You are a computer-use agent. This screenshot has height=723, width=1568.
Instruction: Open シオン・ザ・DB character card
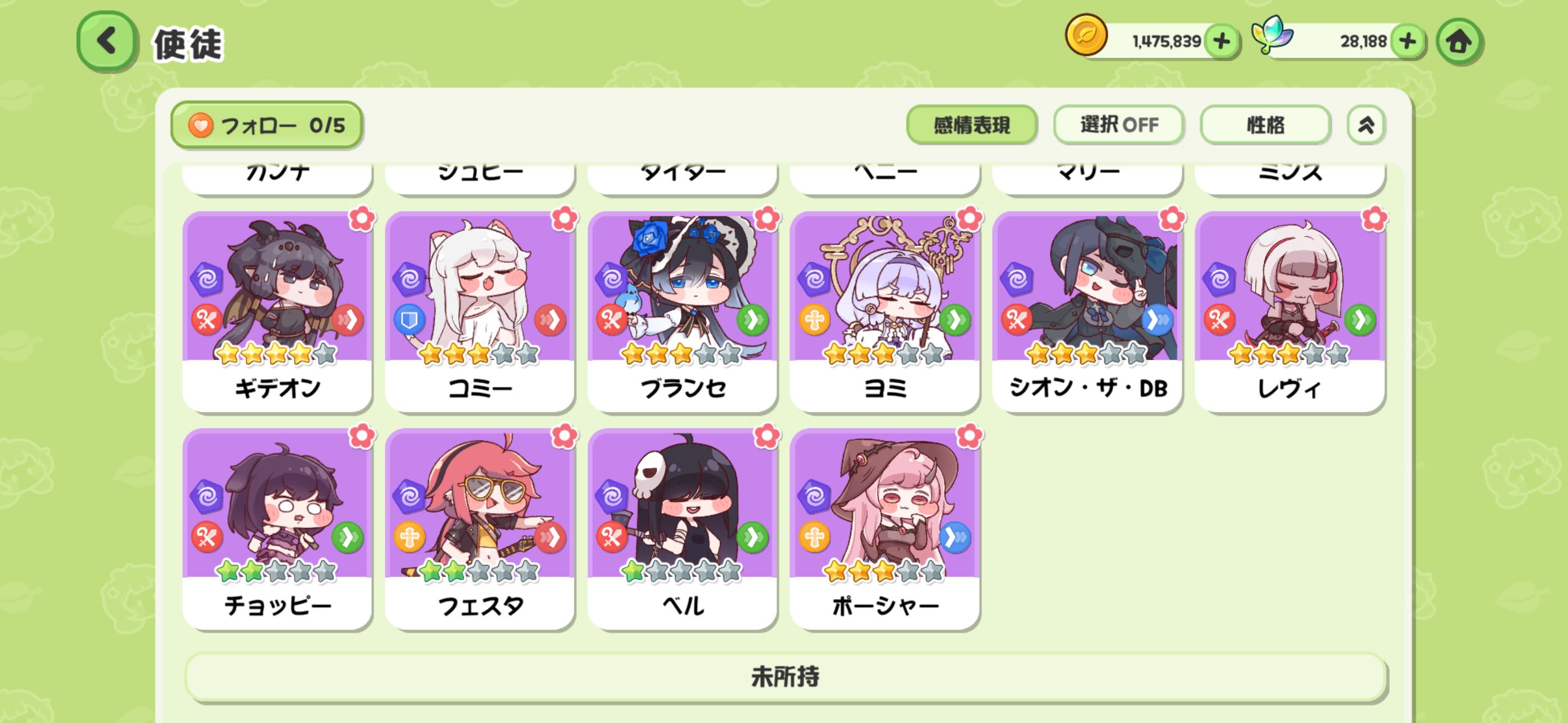1087,312
